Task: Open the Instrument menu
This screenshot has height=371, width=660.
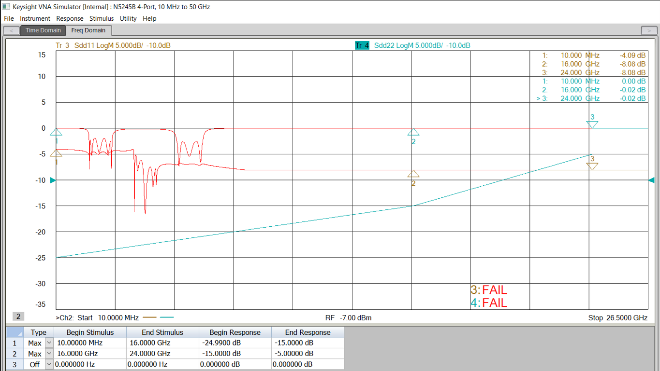Action: coord(35,19)
